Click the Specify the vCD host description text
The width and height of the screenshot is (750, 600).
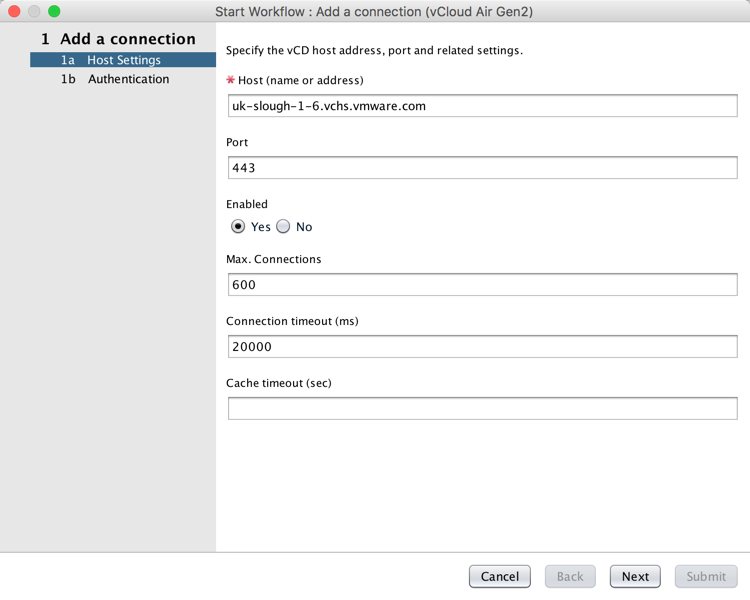click(x=374, y=50)
